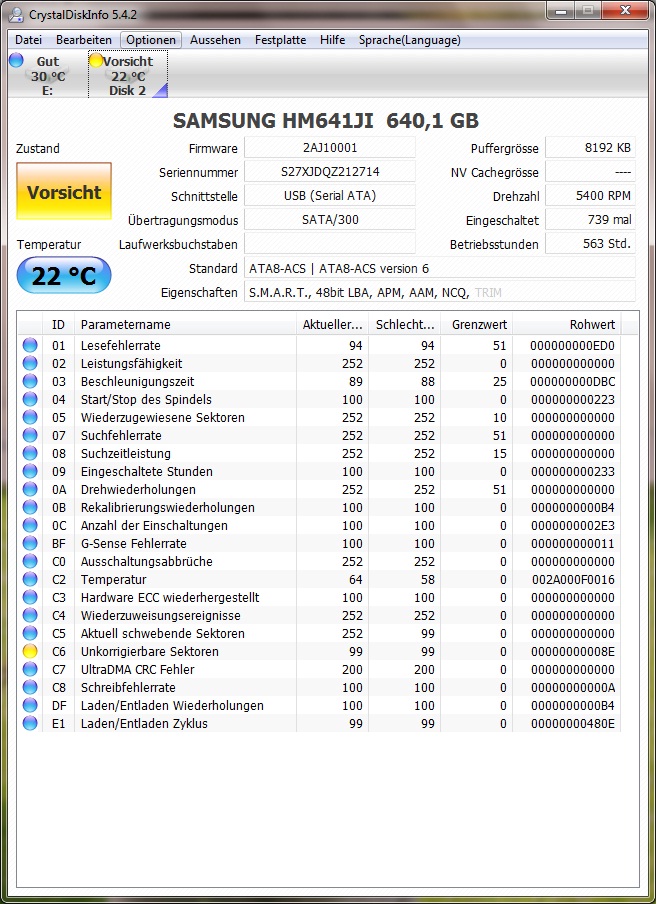Click raw value 00000000480E of Laden/Entladen Zyklus
This screenshot has width=657, height=904.
pyautogui.click(x=572, y=724)
